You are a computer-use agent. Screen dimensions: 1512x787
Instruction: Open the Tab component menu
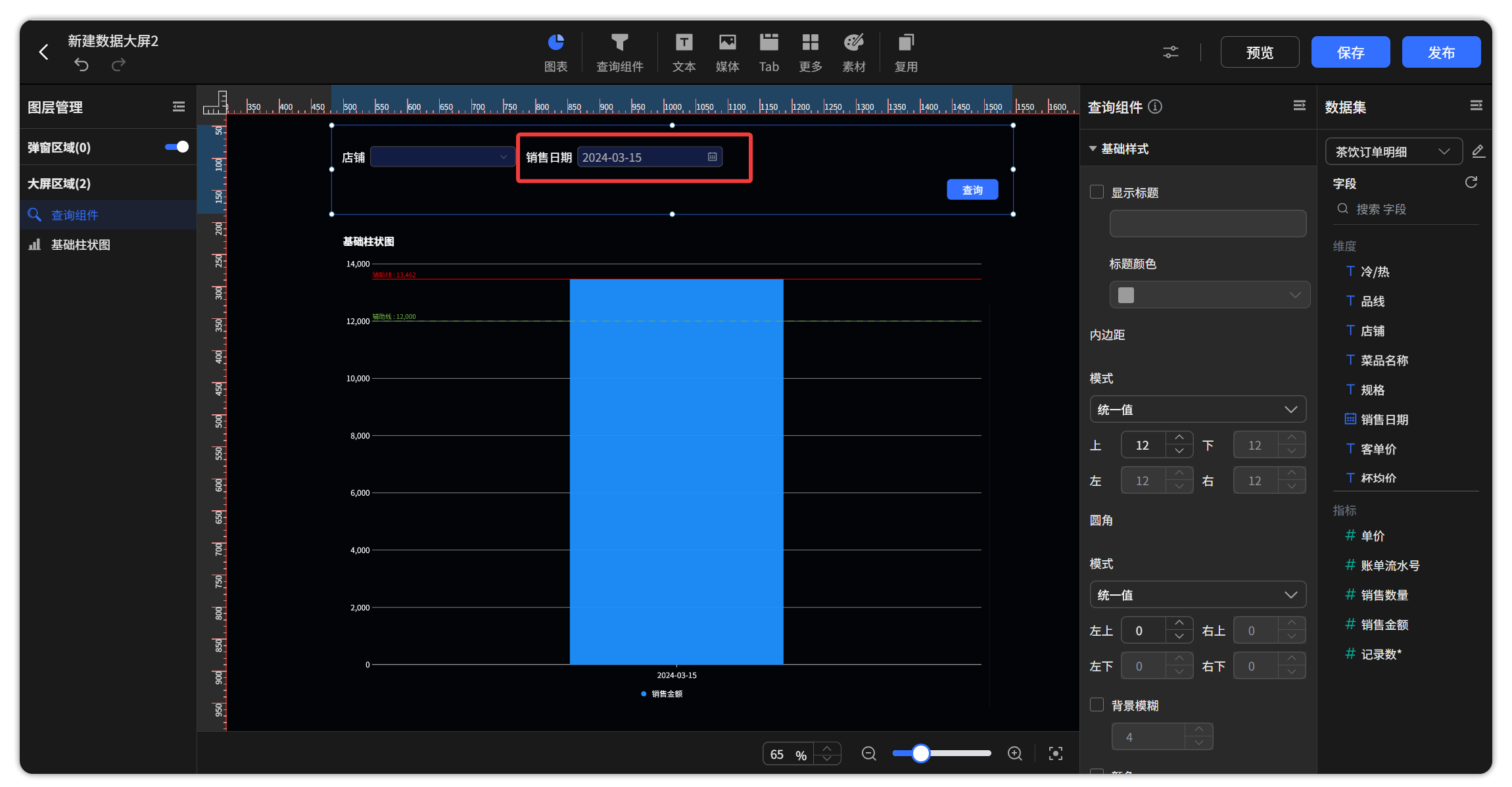coord(768,53)
